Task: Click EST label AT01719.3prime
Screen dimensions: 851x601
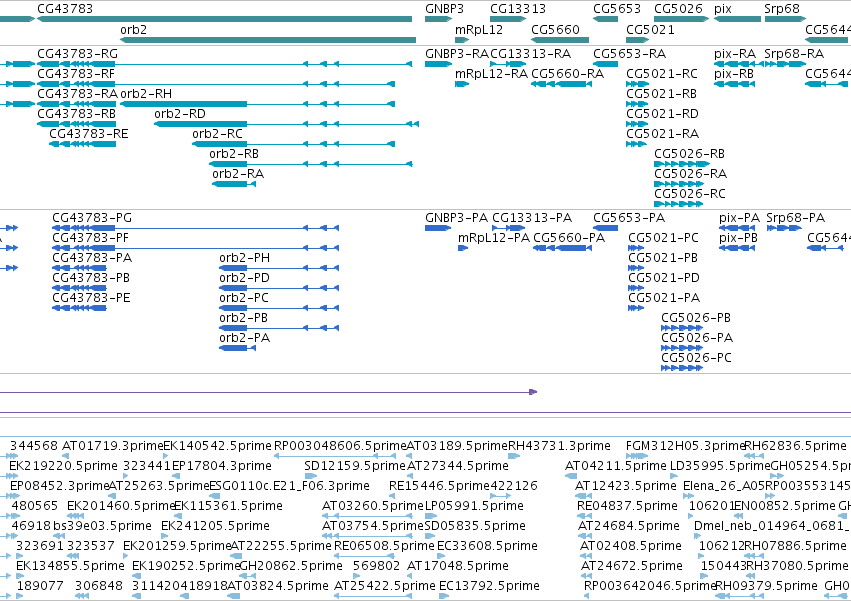Action: coord(112,446)
